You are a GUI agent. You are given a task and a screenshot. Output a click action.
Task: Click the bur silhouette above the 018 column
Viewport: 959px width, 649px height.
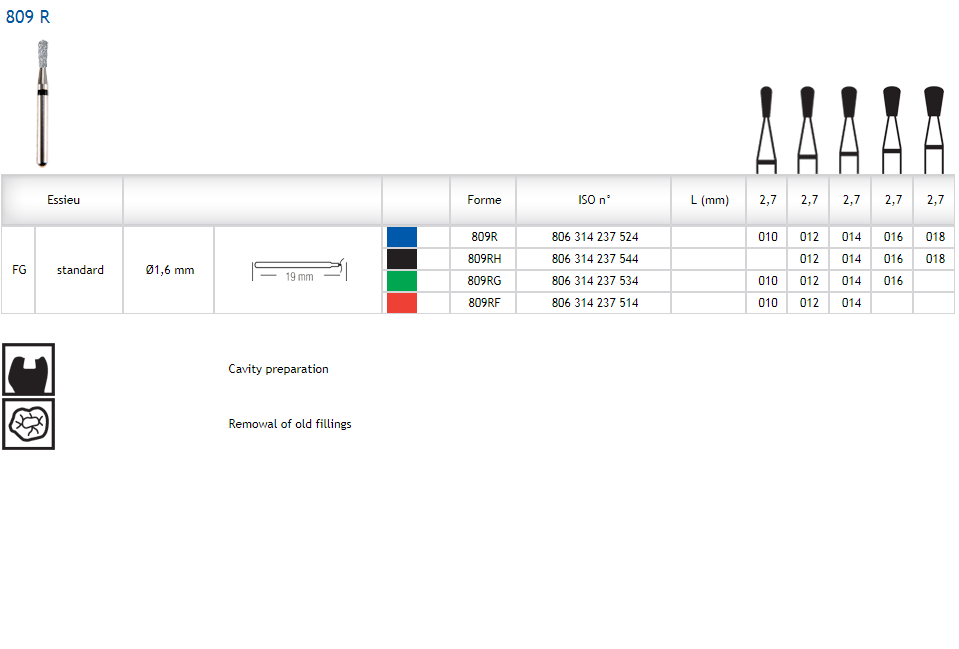[934, 128]
